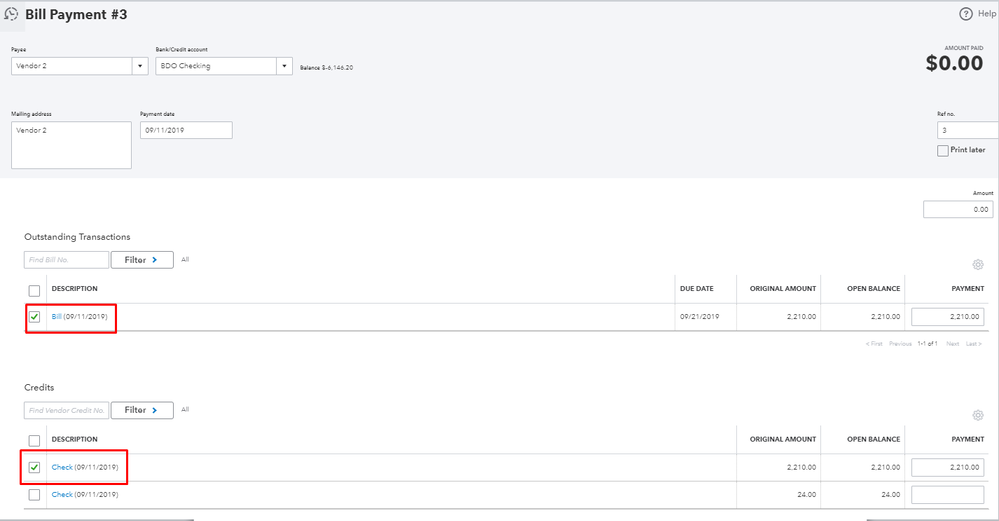The width and height of the screenshot is (999, 521).
Task: Expand the Payee dropdown arrow
Action: pyautogui.click(x=139, y=66)
